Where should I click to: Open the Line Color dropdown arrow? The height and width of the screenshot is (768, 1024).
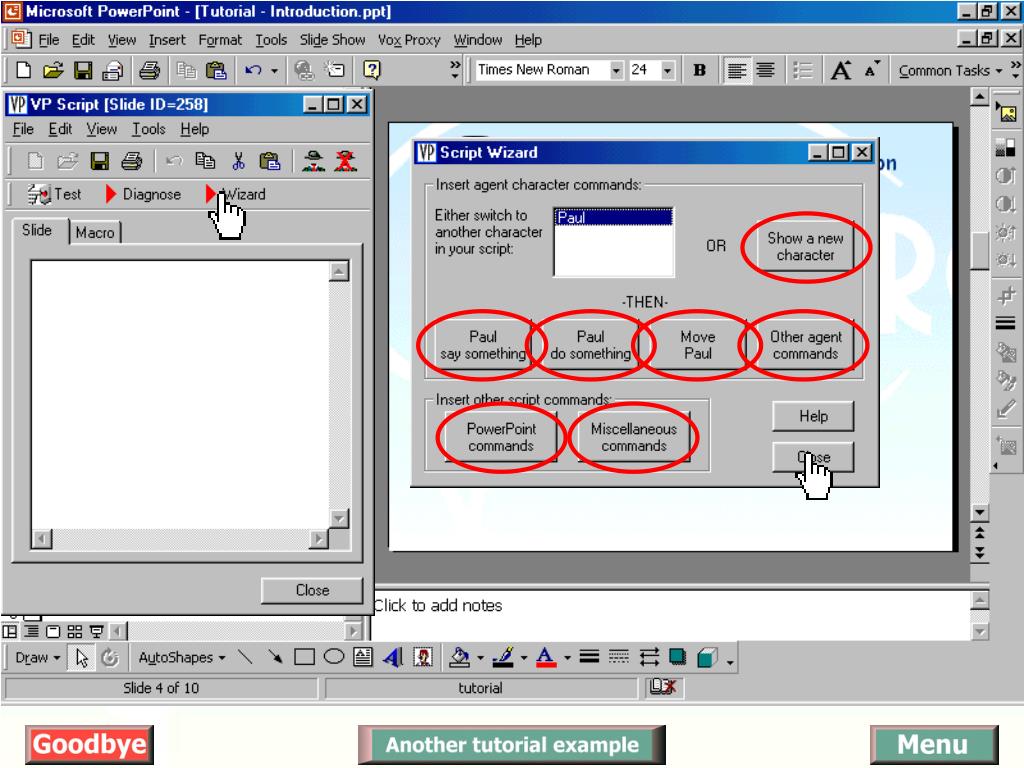click(x=524, y=658)
